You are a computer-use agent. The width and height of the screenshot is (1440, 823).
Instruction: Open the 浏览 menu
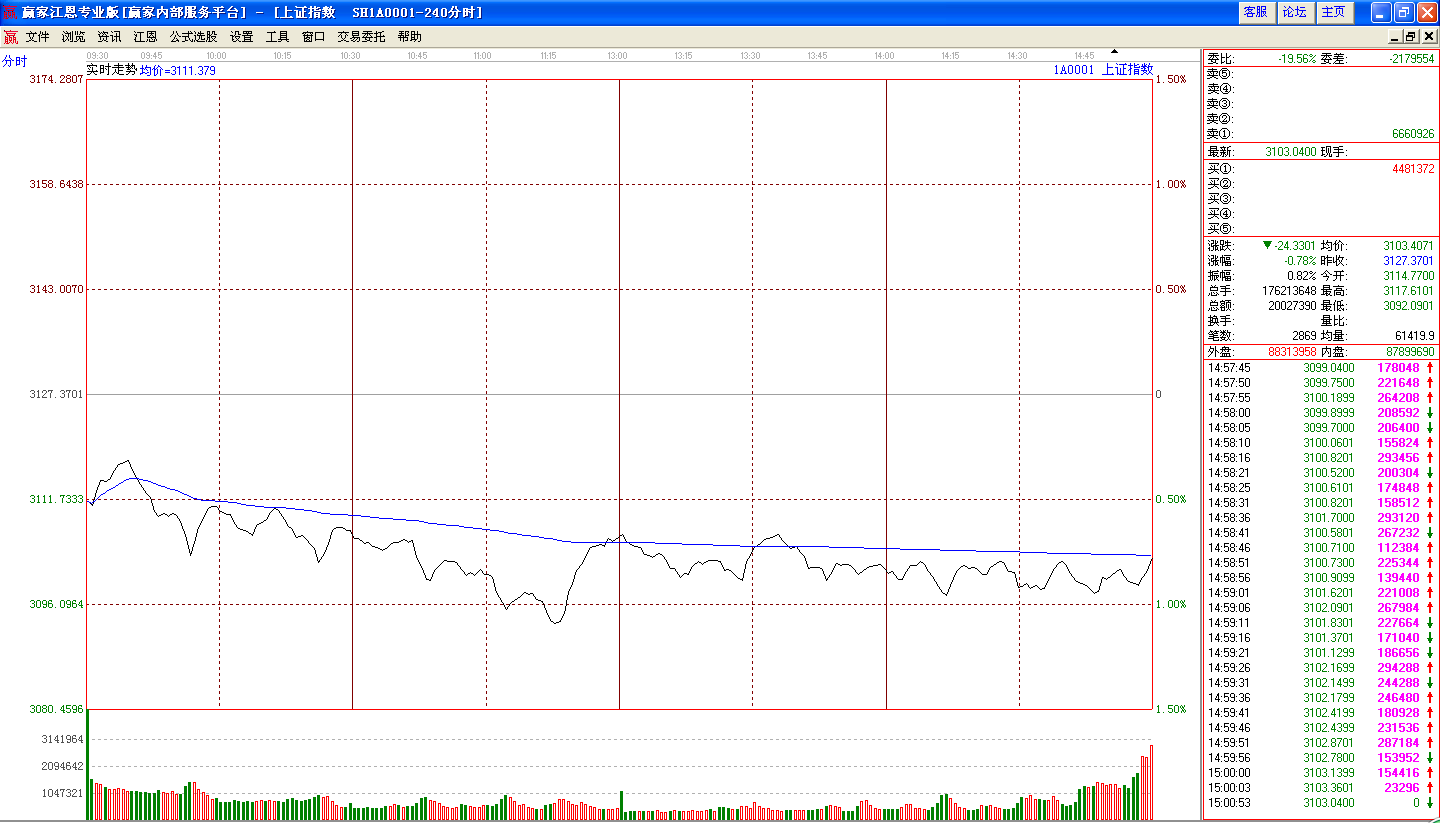(x=73, y=36)
